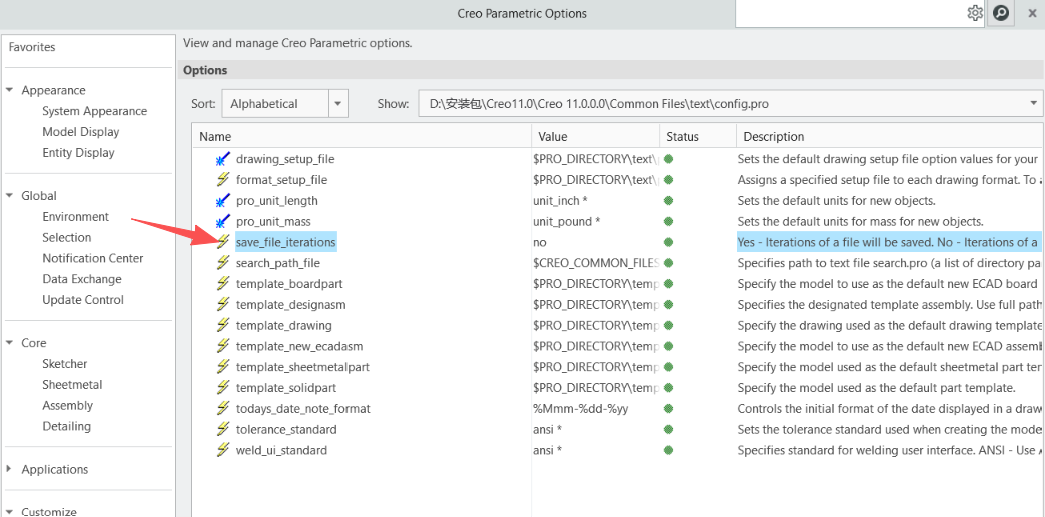Click the lightning icon beside template_drawing

[223, 325]
